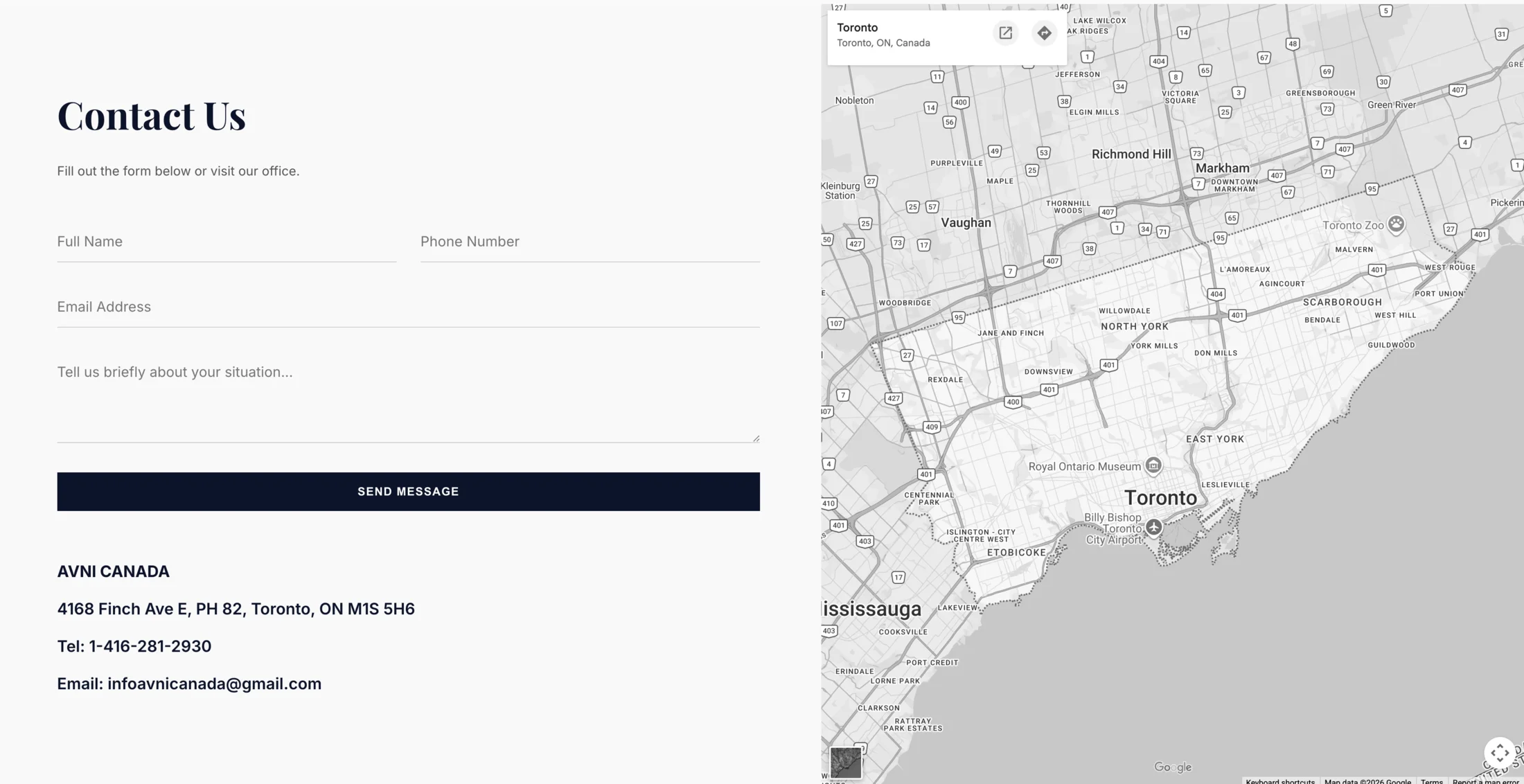Viewport: 1524px width, 784px height.
Task: Click the JANE AND FINCH label
Action: pyautogui.click(x=1011, y=334)
